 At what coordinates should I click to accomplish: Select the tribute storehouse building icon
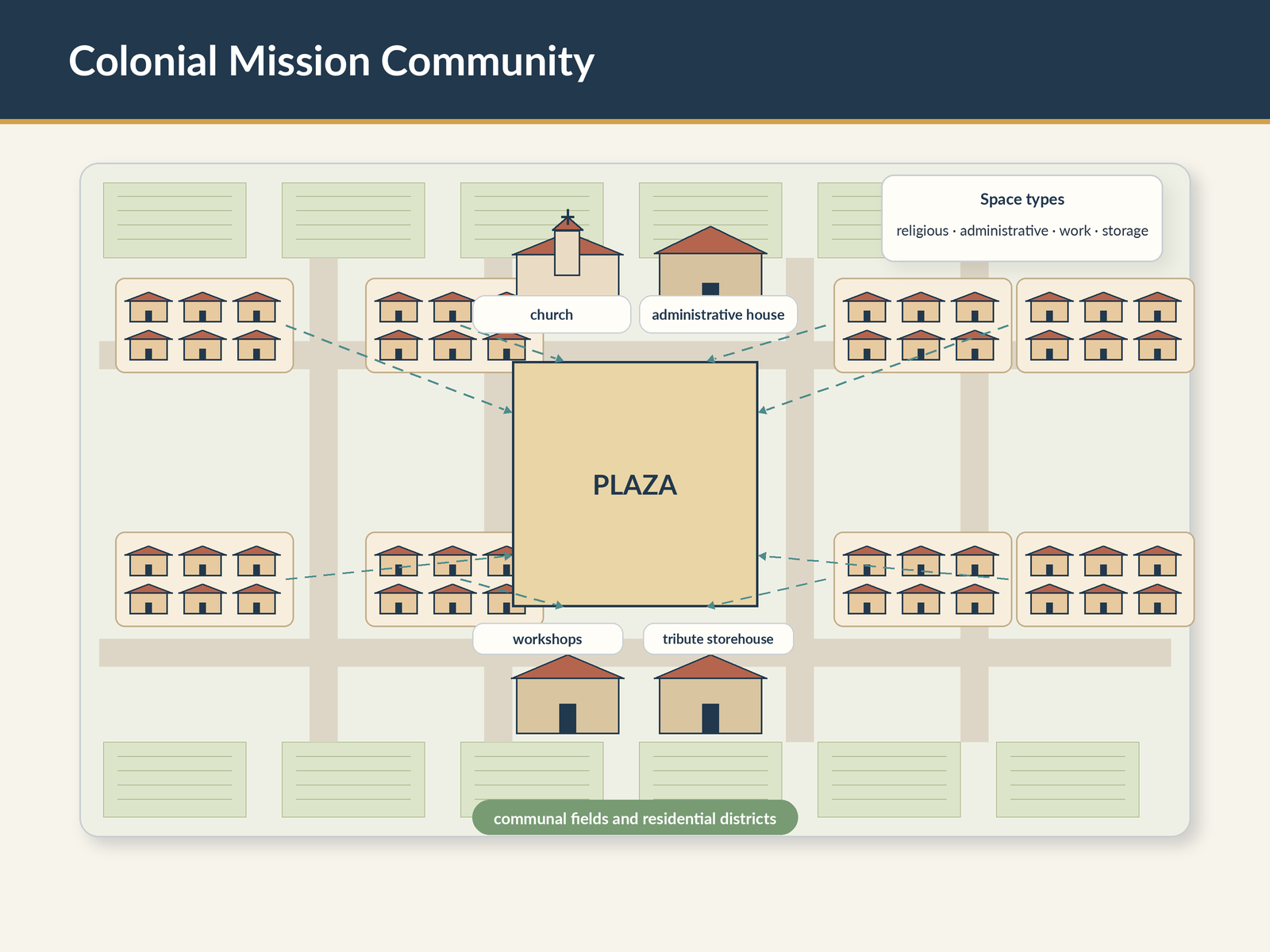[710, 694]
